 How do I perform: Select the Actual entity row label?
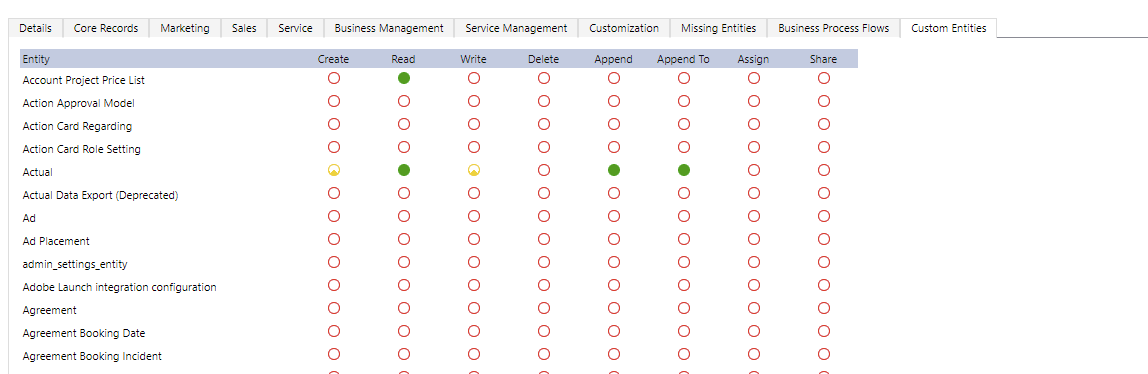point(38,172)
